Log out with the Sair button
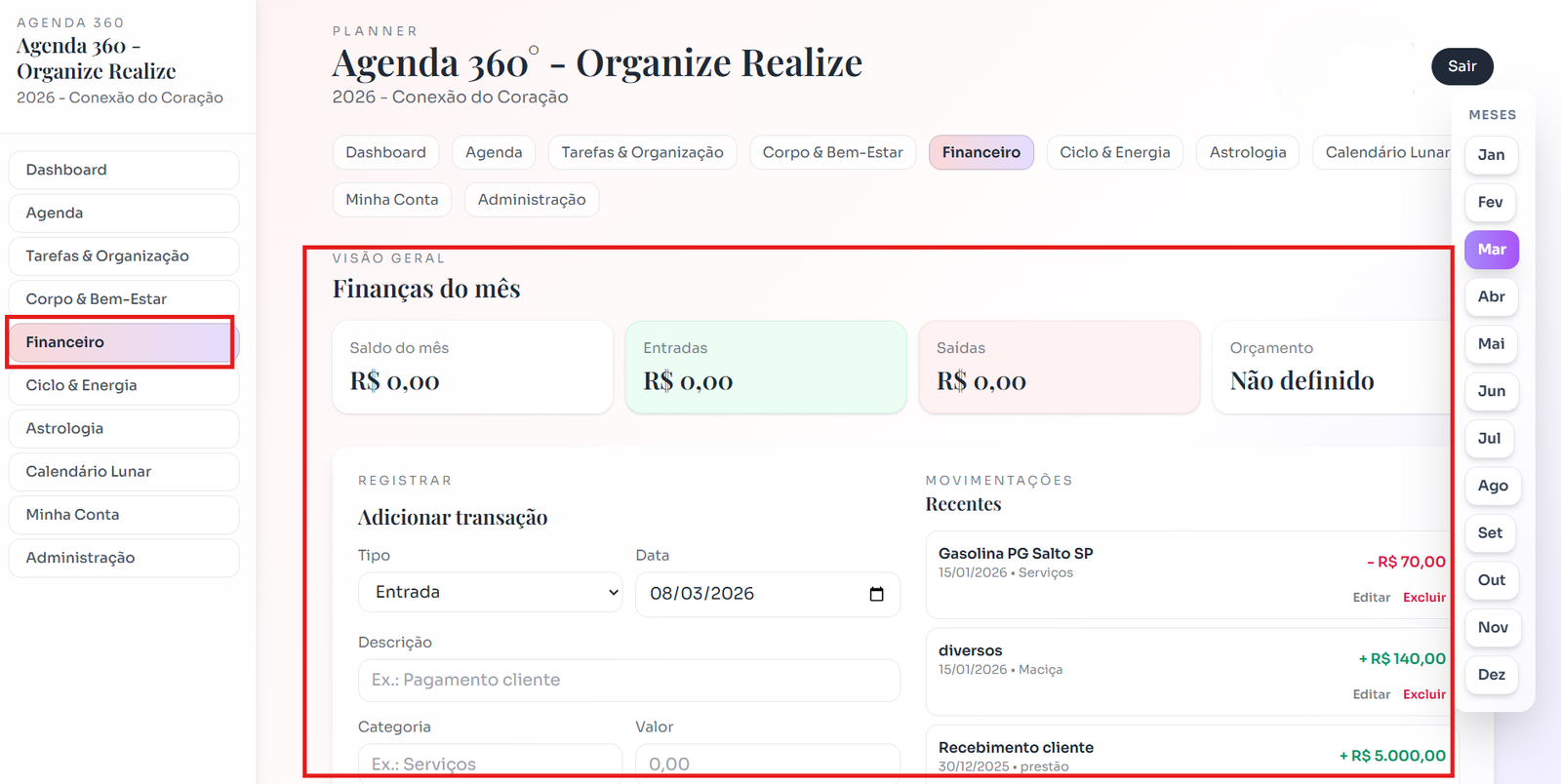 [1461, 66]
